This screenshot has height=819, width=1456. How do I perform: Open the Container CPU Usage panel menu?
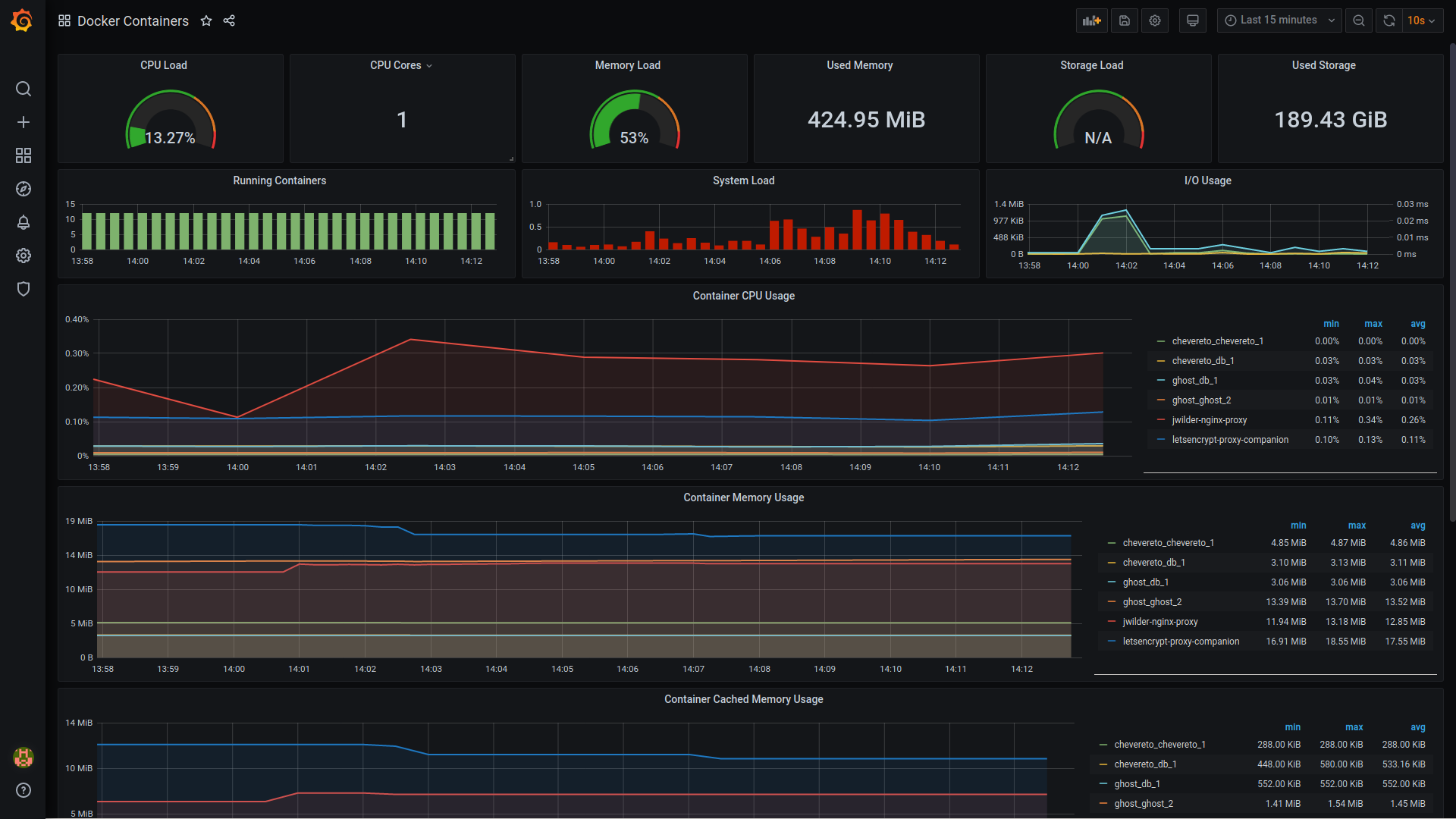(743, 296)
